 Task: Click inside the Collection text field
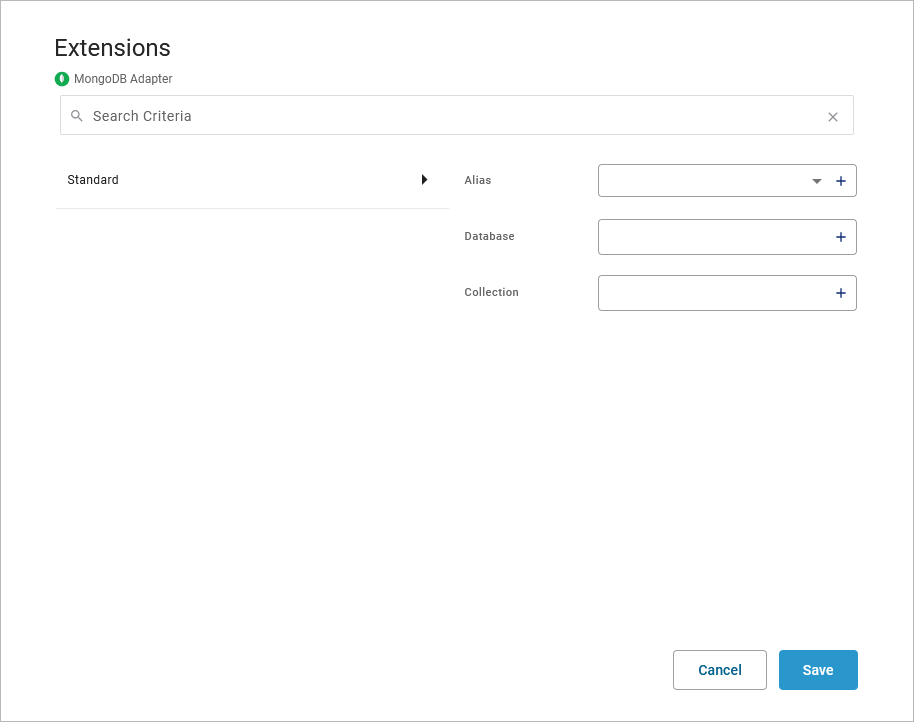tap(712, 293)
